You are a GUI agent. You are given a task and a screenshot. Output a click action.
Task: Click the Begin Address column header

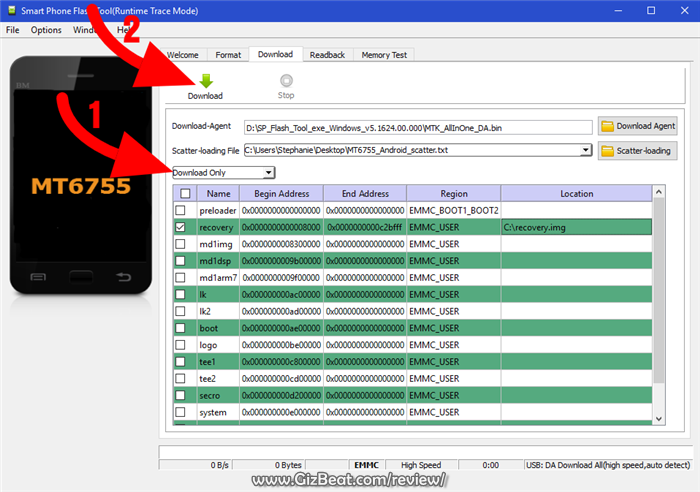click(x=281, y=193)
